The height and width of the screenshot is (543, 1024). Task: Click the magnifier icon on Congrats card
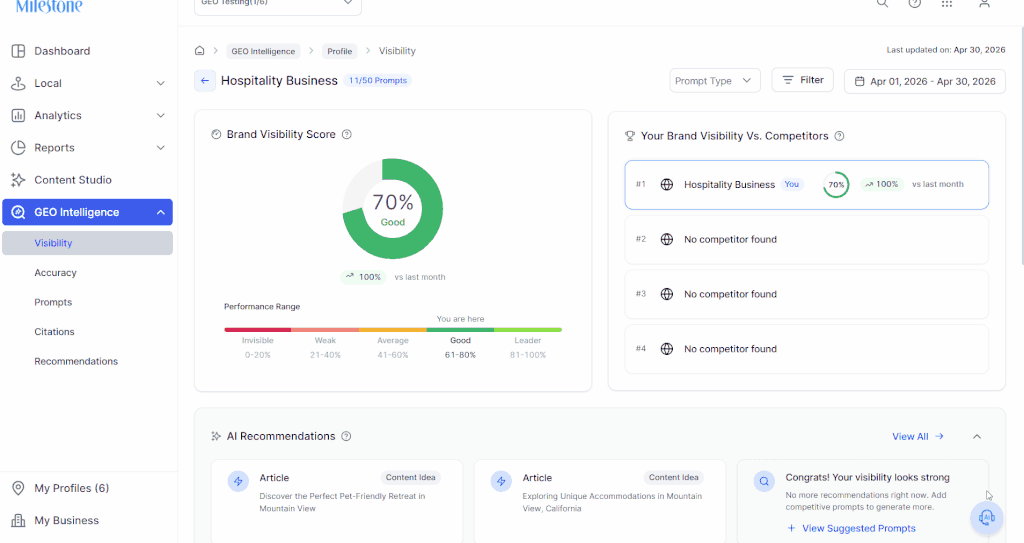[x=764, y=482]
